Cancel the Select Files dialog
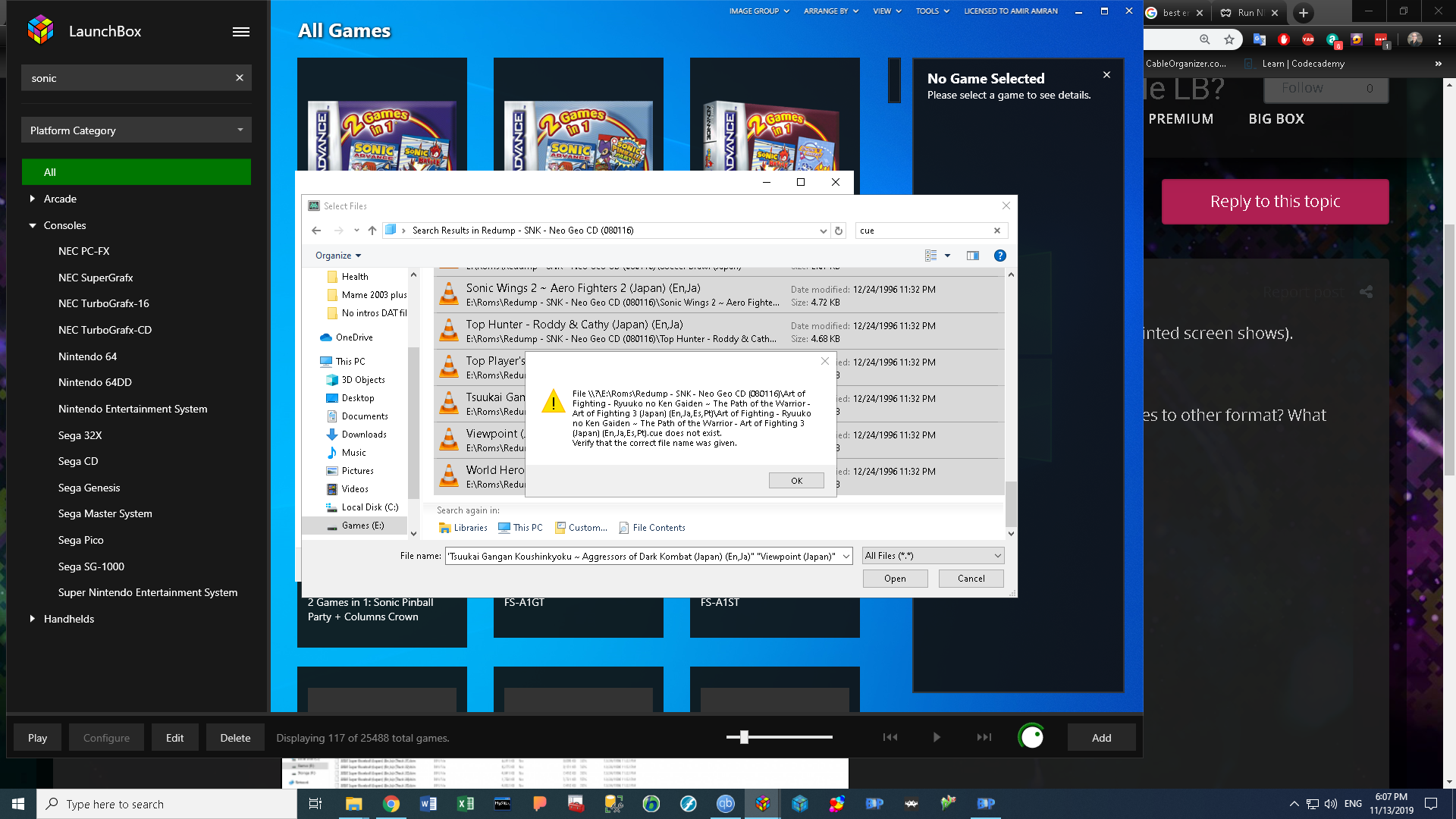 point(971,579)
